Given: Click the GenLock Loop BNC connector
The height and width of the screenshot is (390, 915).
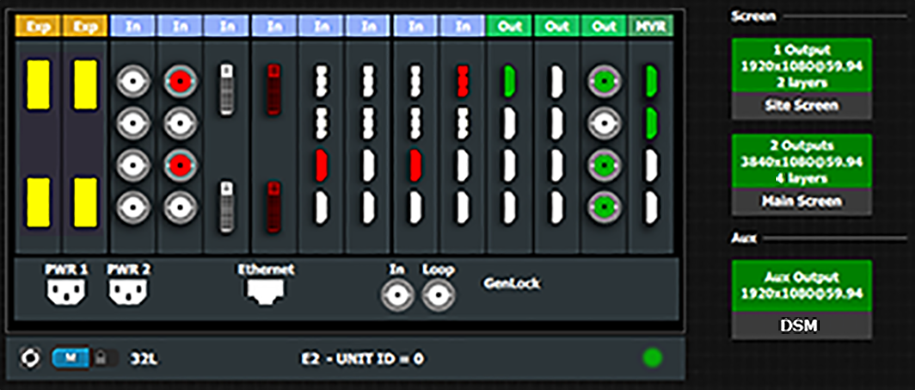Looking at the screenshot, I should pos(438,296).
